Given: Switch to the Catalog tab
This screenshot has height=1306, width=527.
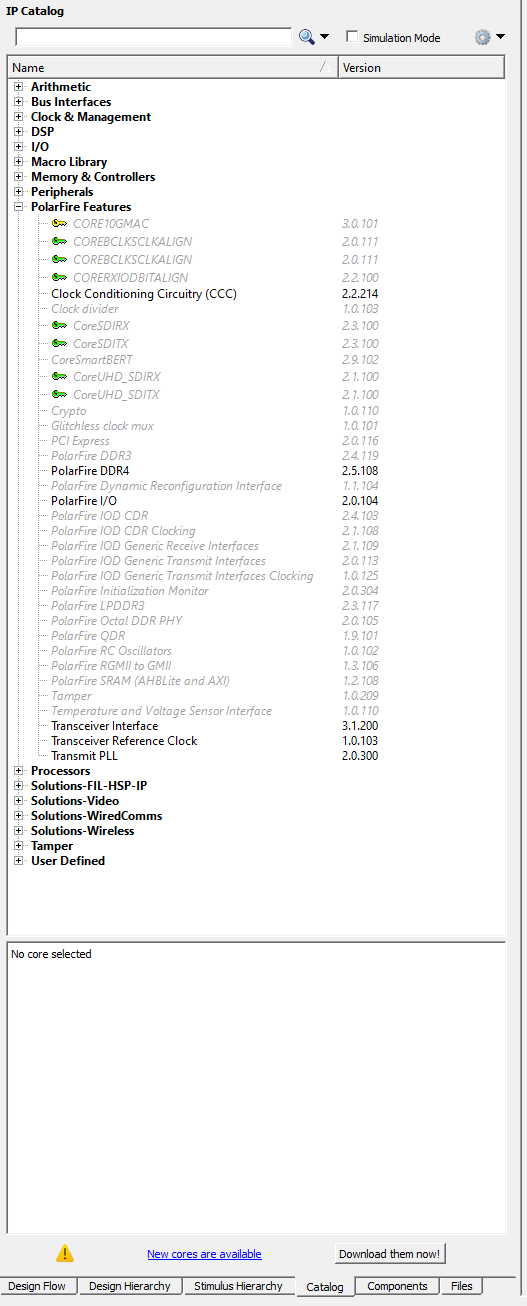Looking at the screenshot, I should pyautogui.click(x=325, y=1287).
